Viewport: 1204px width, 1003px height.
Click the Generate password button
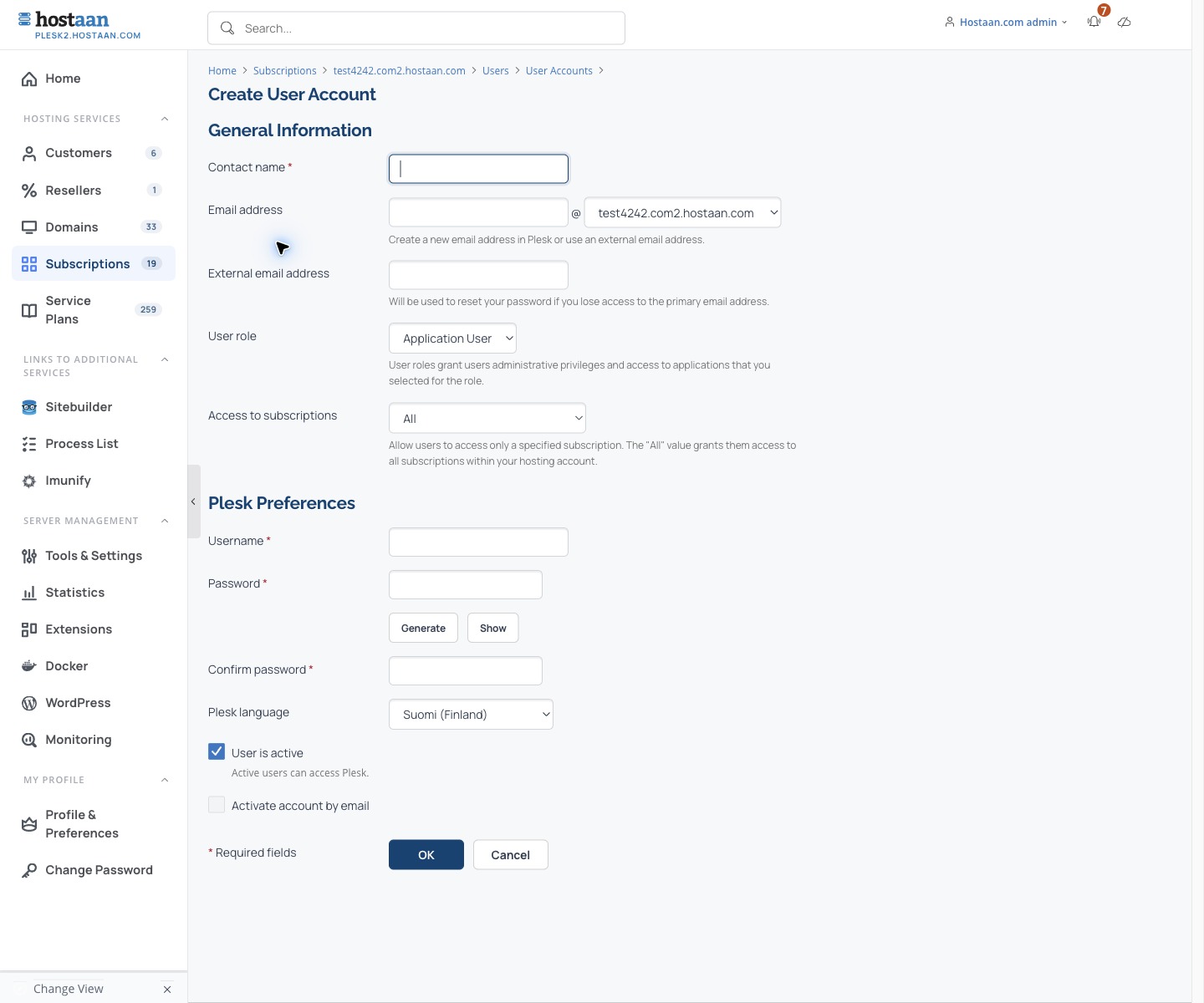tap(423, 628)
